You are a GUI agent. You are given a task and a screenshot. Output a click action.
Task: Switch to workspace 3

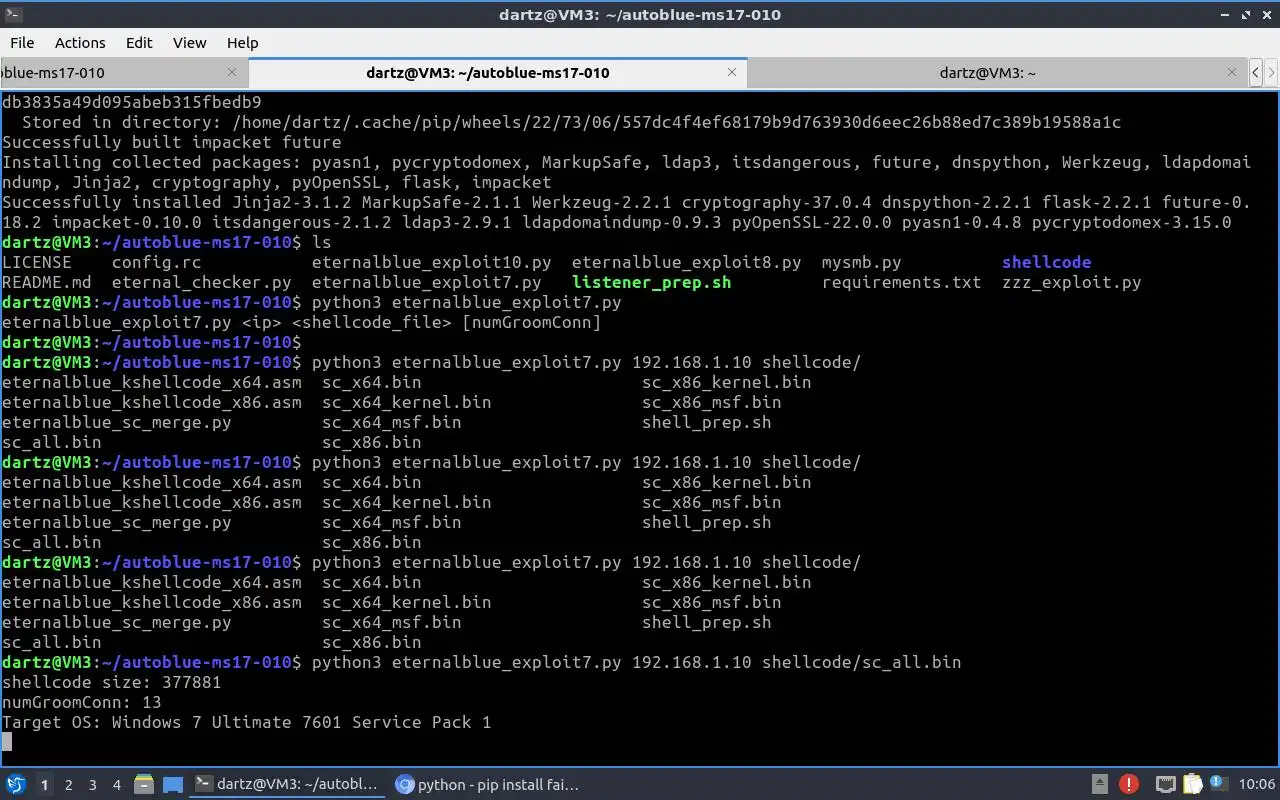pyautogui.click(x=93, y=785)
